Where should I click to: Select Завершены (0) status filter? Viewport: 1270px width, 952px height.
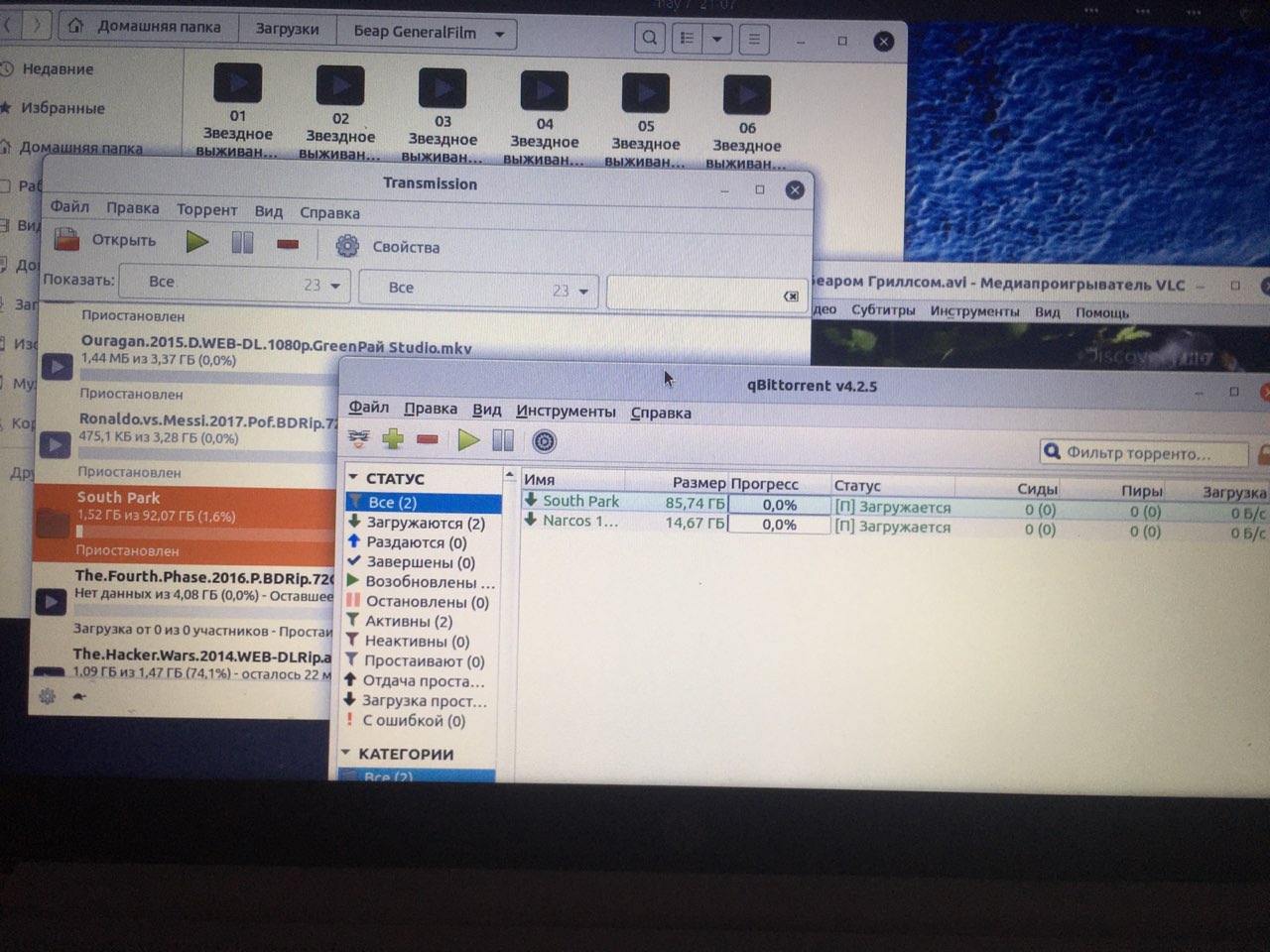tap(423, 561)
